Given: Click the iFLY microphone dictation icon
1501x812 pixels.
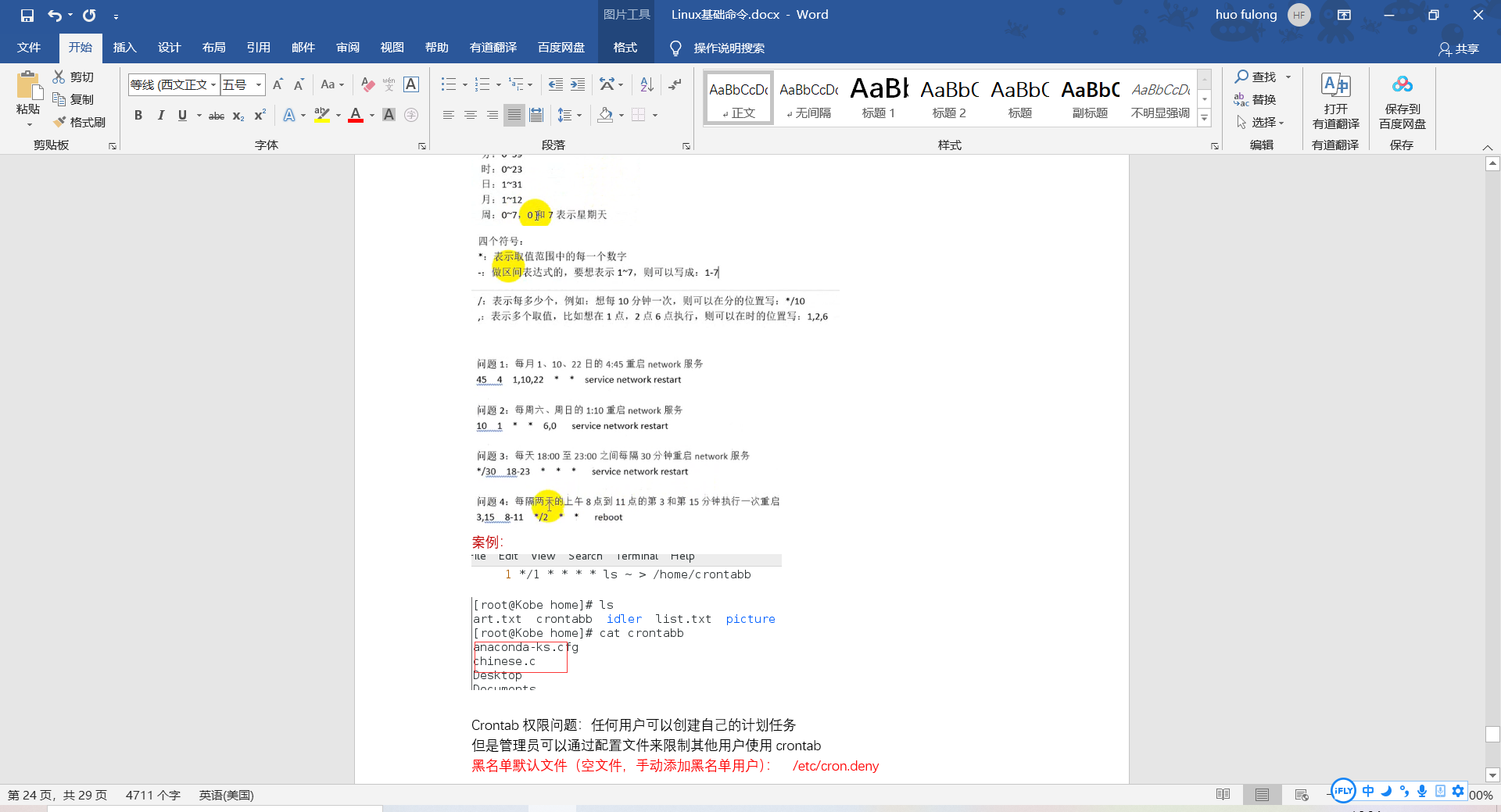Looking at the screenshot, I should (1422, 791).
